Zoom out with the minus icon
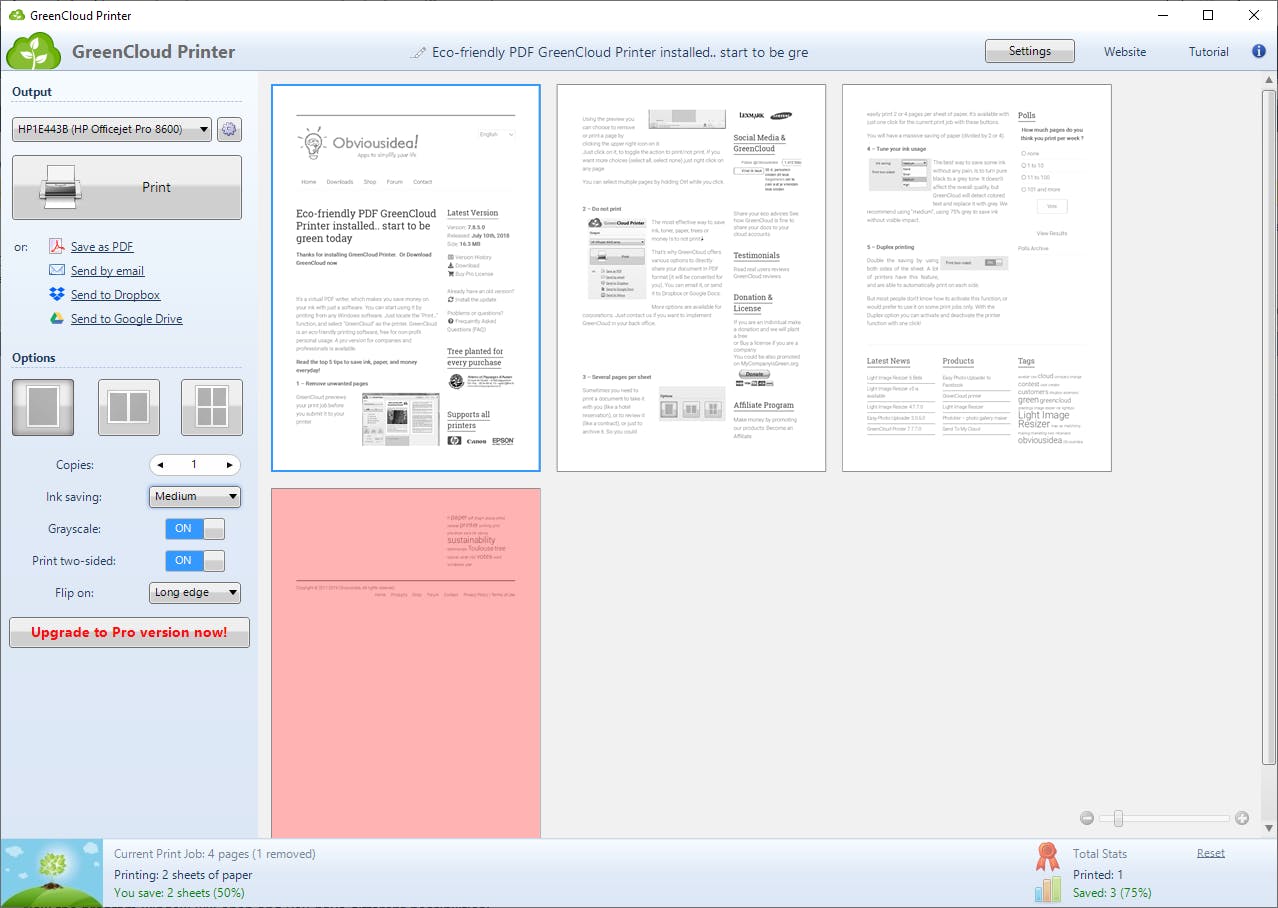 click(x=1087, y=818)
